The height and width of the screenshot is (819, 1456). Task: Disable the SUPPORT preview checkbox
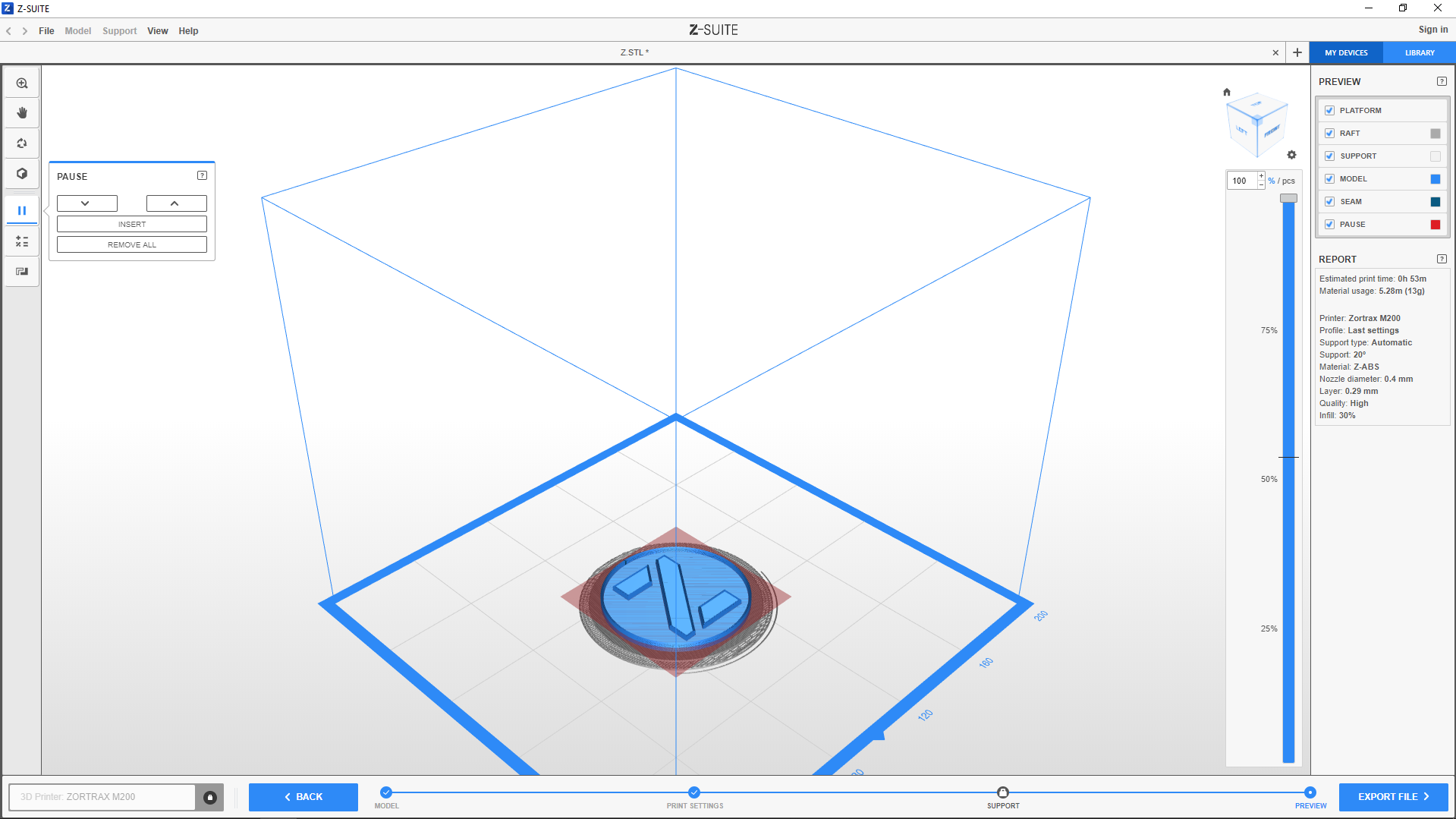pyautogui.click(x=1329, y=156)
